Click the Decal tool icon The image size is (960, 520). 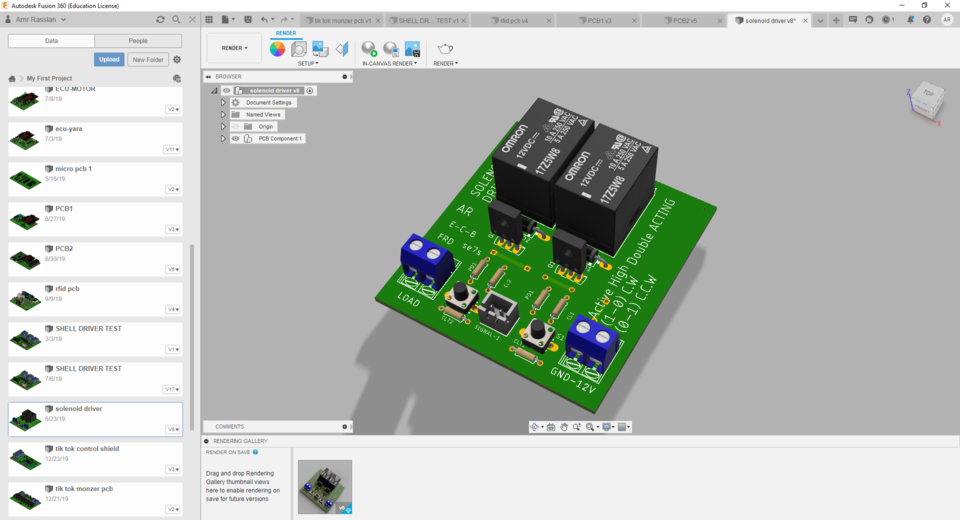(x=320, y=49)
